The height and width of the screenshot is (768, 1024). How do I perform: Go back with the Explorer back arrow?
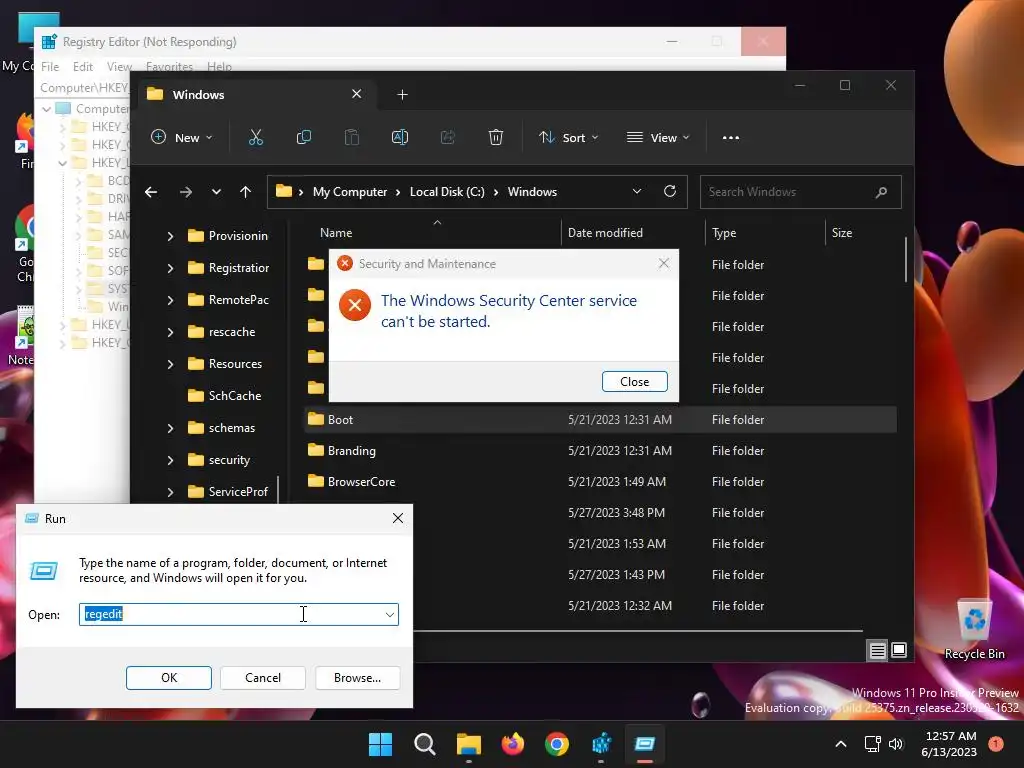(151, 192)
